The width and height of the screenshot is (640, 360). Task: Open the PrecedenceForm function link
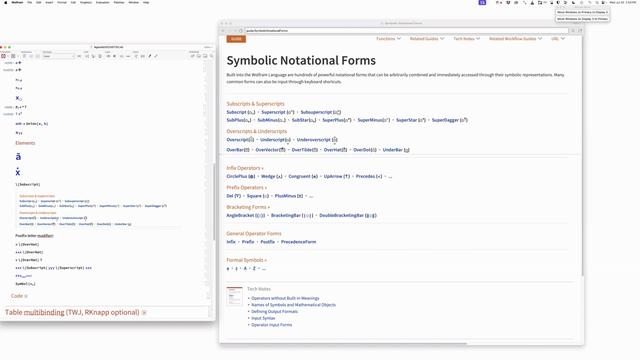coord(298,242)
